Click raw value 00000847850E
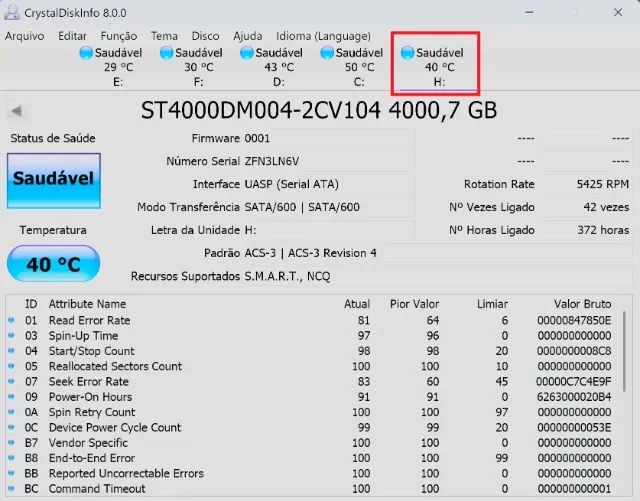Image resolution: width=640 pixels, height=501 pixels. pos(574,320)
